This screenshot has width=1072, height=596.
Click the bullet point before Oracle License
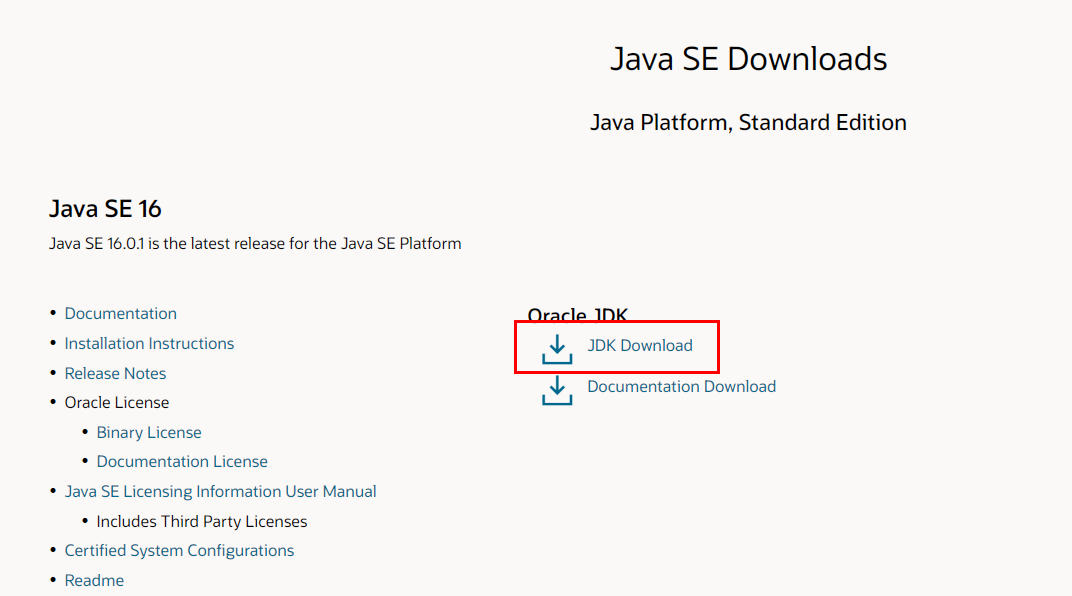click(53, 403)
